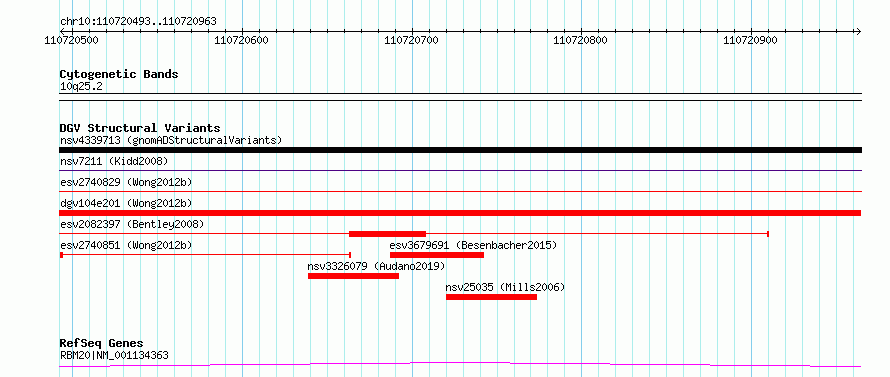The image size is (890, 377).
Task: Select the red bar under nsv25035
Action: click(x=492, y=297)
